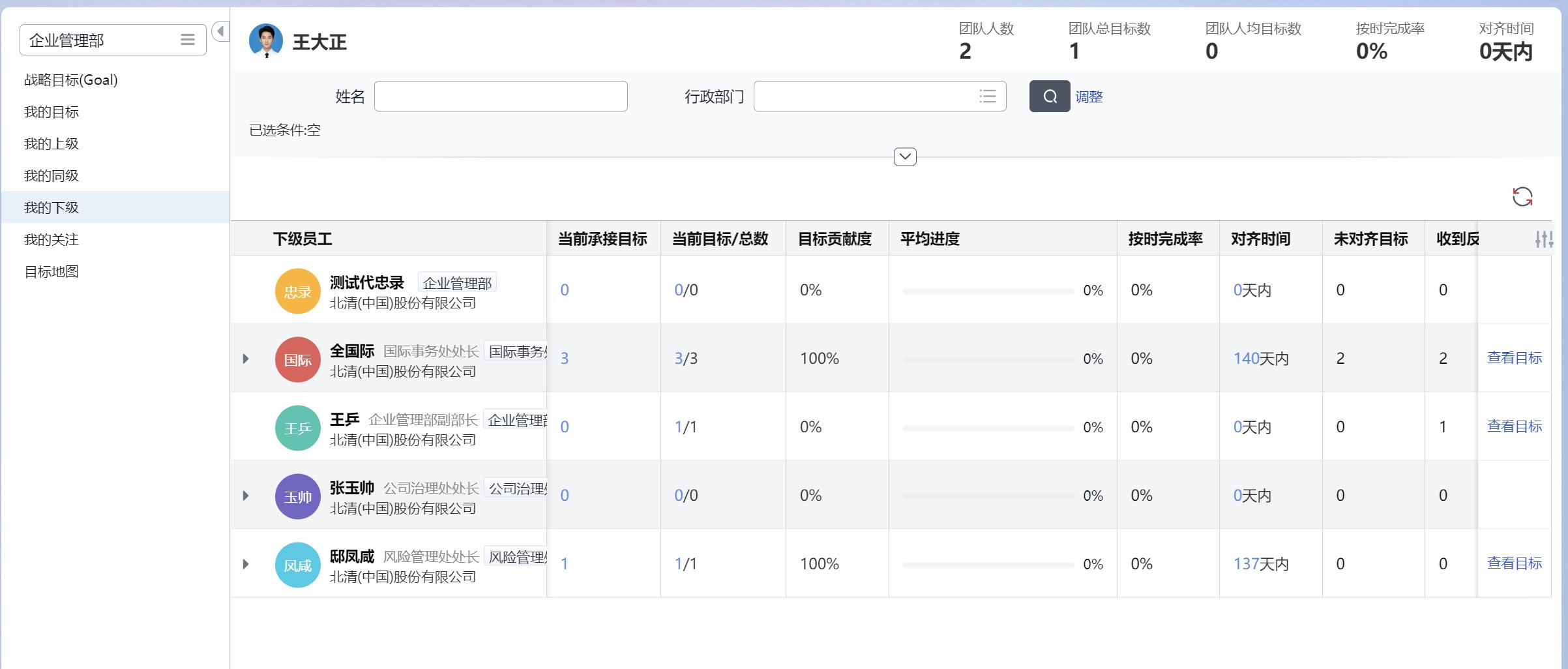The width and height of the screenshot is (1568, 669).
Task: Click 137天内 alignment time for 邸凤咸
Action: [x=1261, y=564]
